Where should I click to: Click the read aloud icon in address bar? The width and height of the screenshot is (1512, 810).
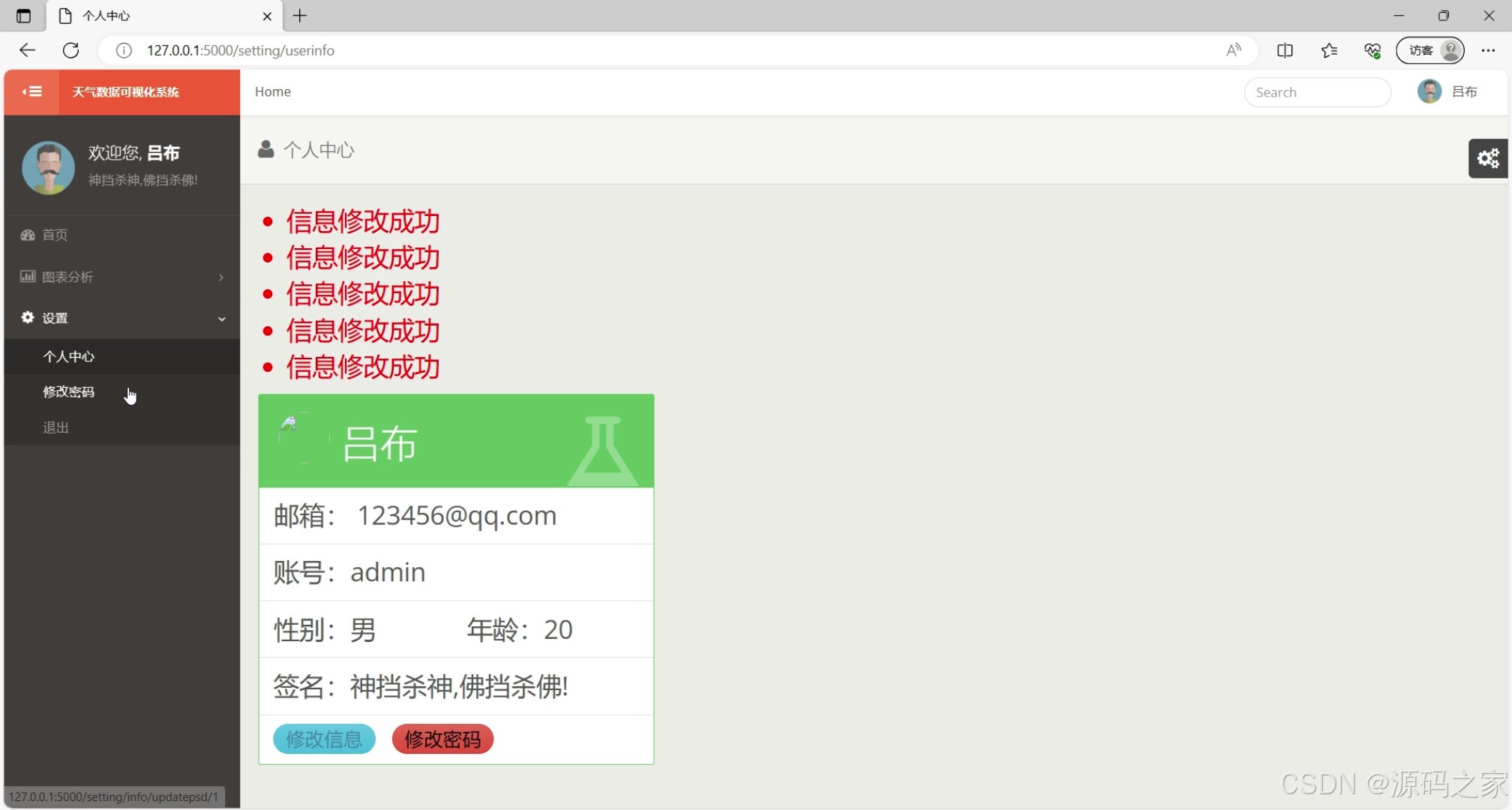(1234, 50)
